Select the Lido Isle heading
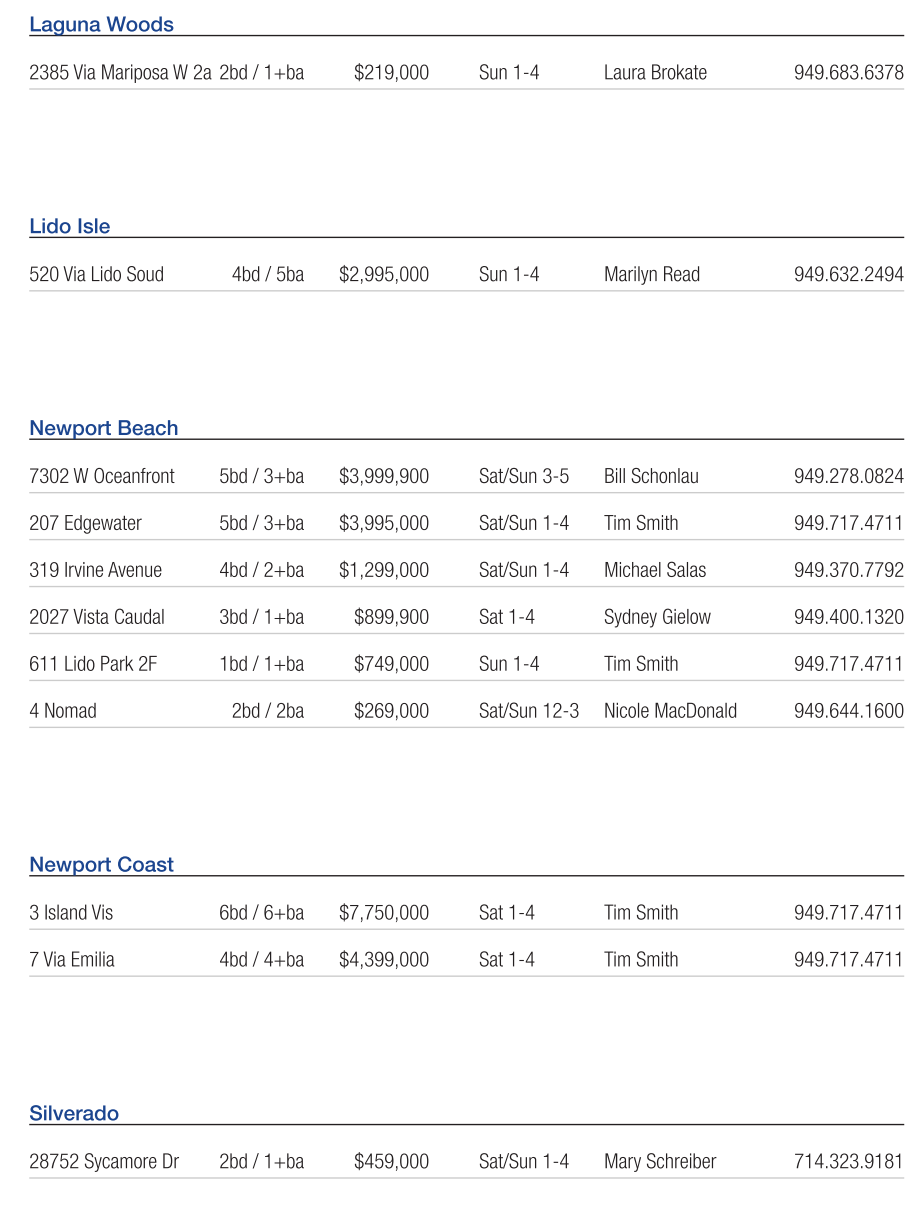924x1205 pixels. [70, 227]
